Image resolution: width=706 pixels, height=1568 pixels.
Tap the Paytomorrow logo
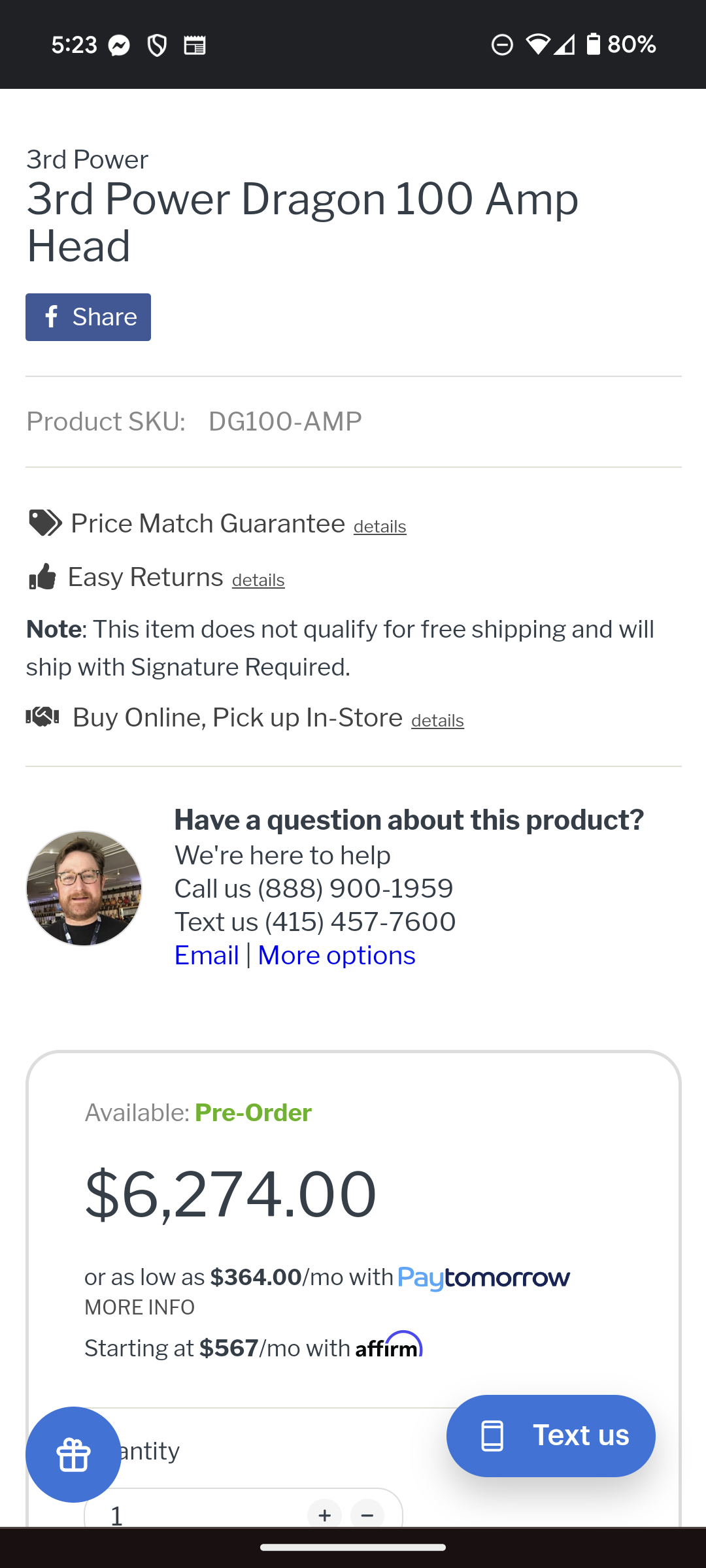(484, 1278)
